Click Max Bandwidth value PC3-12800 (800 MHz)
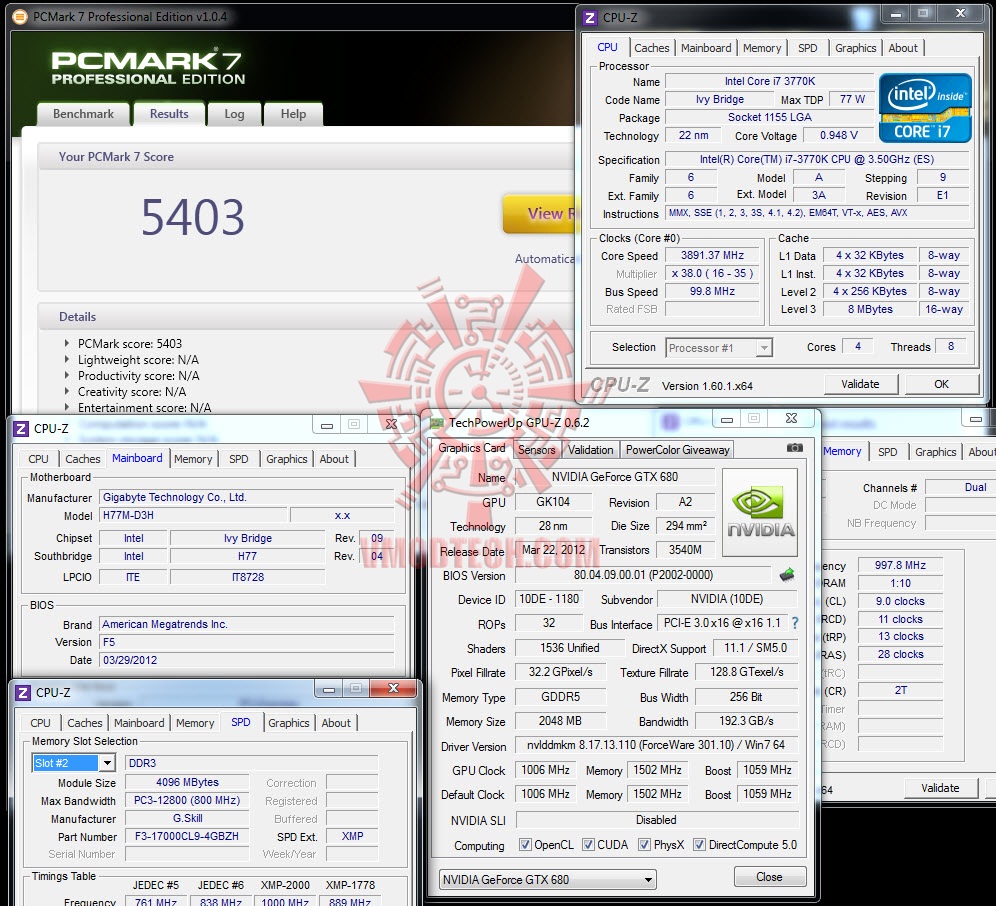The width and height of the screenshot is (996, 906). 187,801
